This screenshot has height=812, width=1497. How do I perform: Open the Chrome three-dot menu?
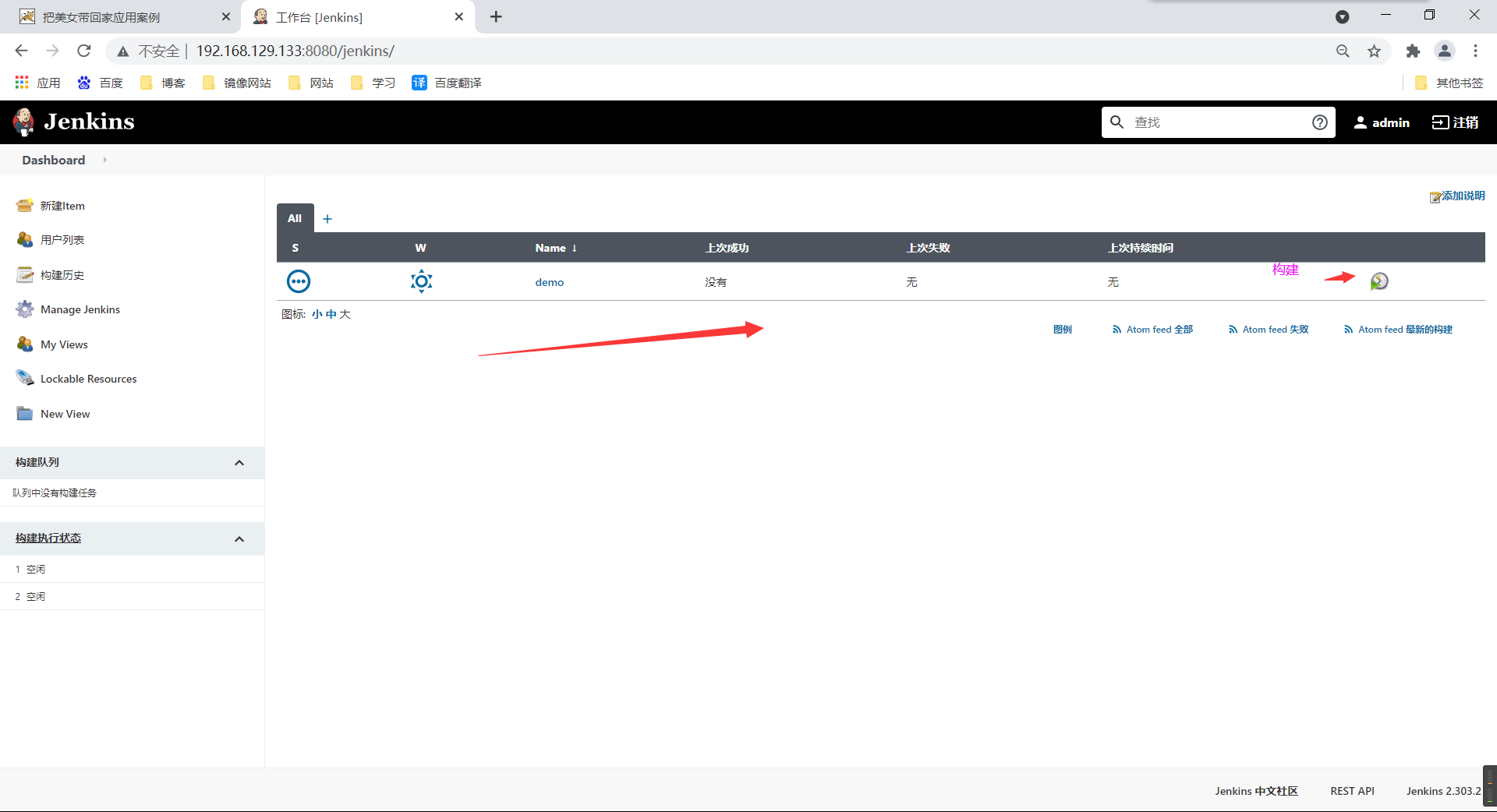click(x=1475, y=51)
